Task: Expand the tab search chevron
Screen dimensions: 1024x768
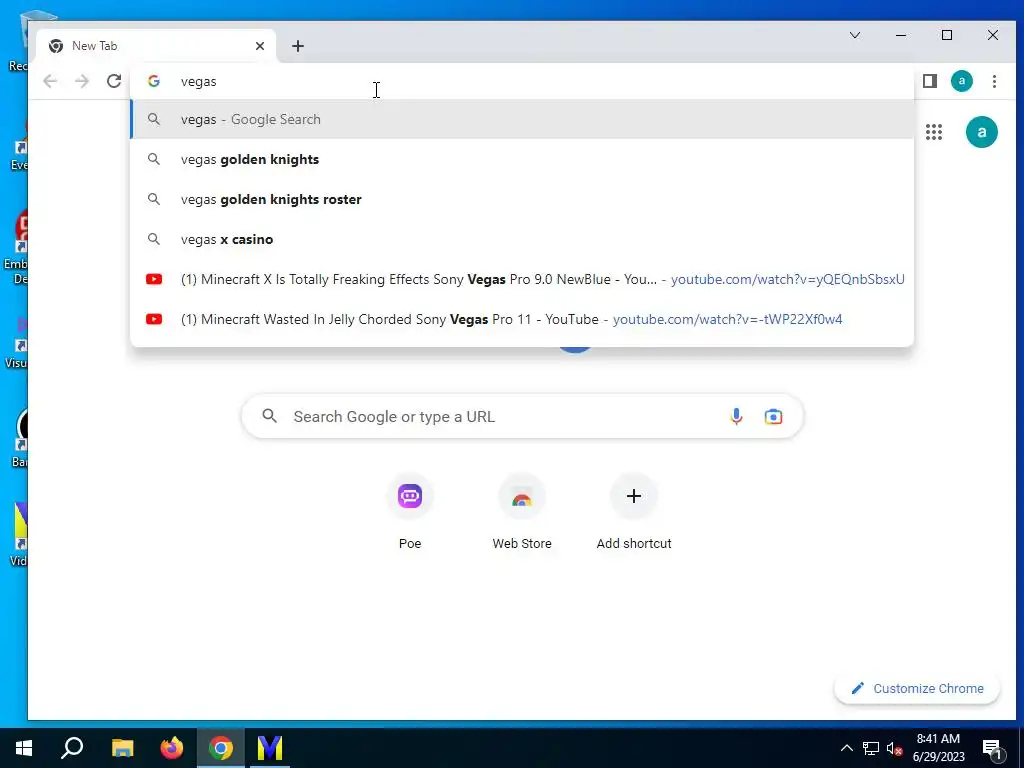Action: (854, 35)
